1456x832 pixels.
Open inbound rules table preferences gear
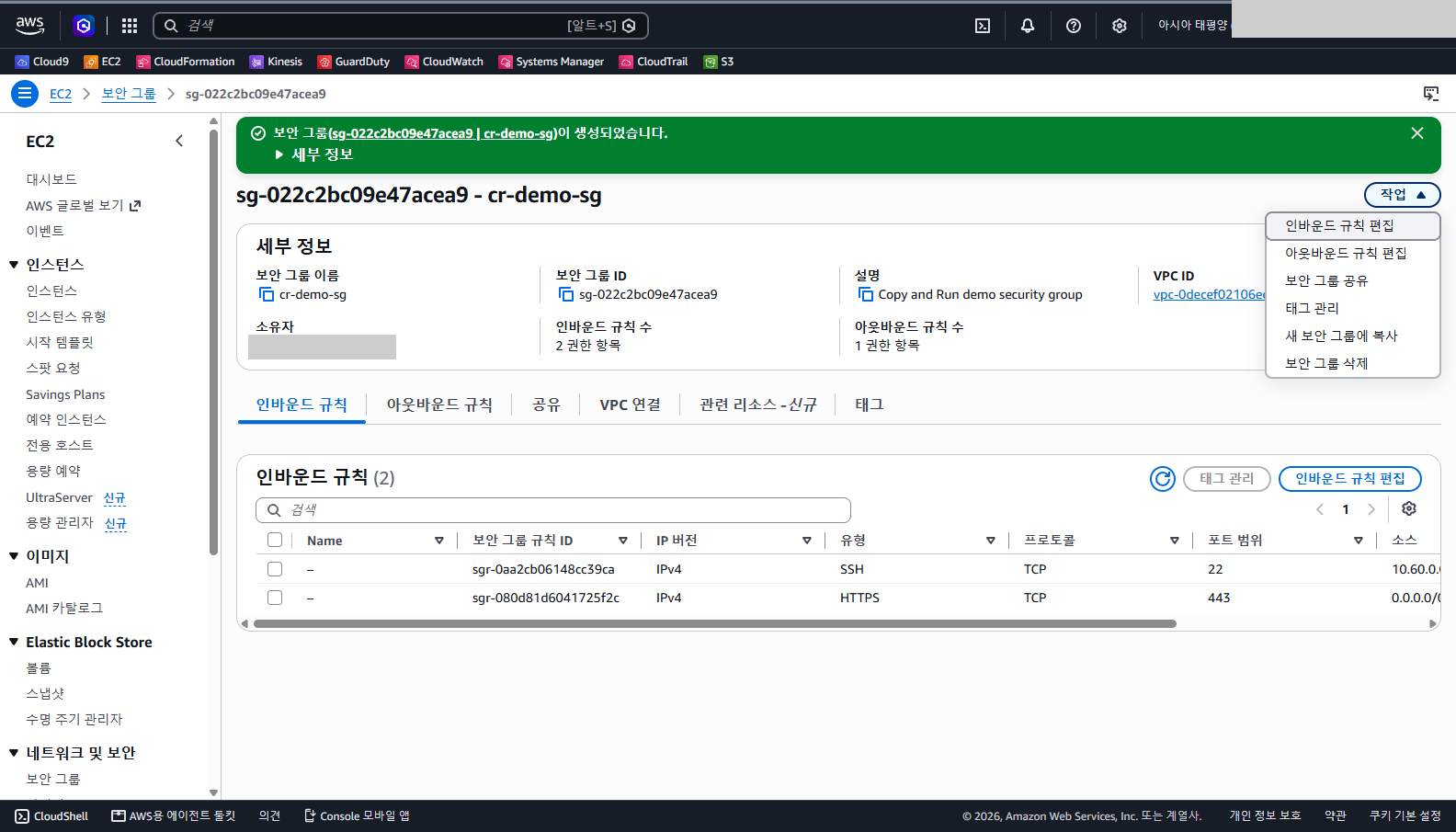click(x=1409, y=508)
